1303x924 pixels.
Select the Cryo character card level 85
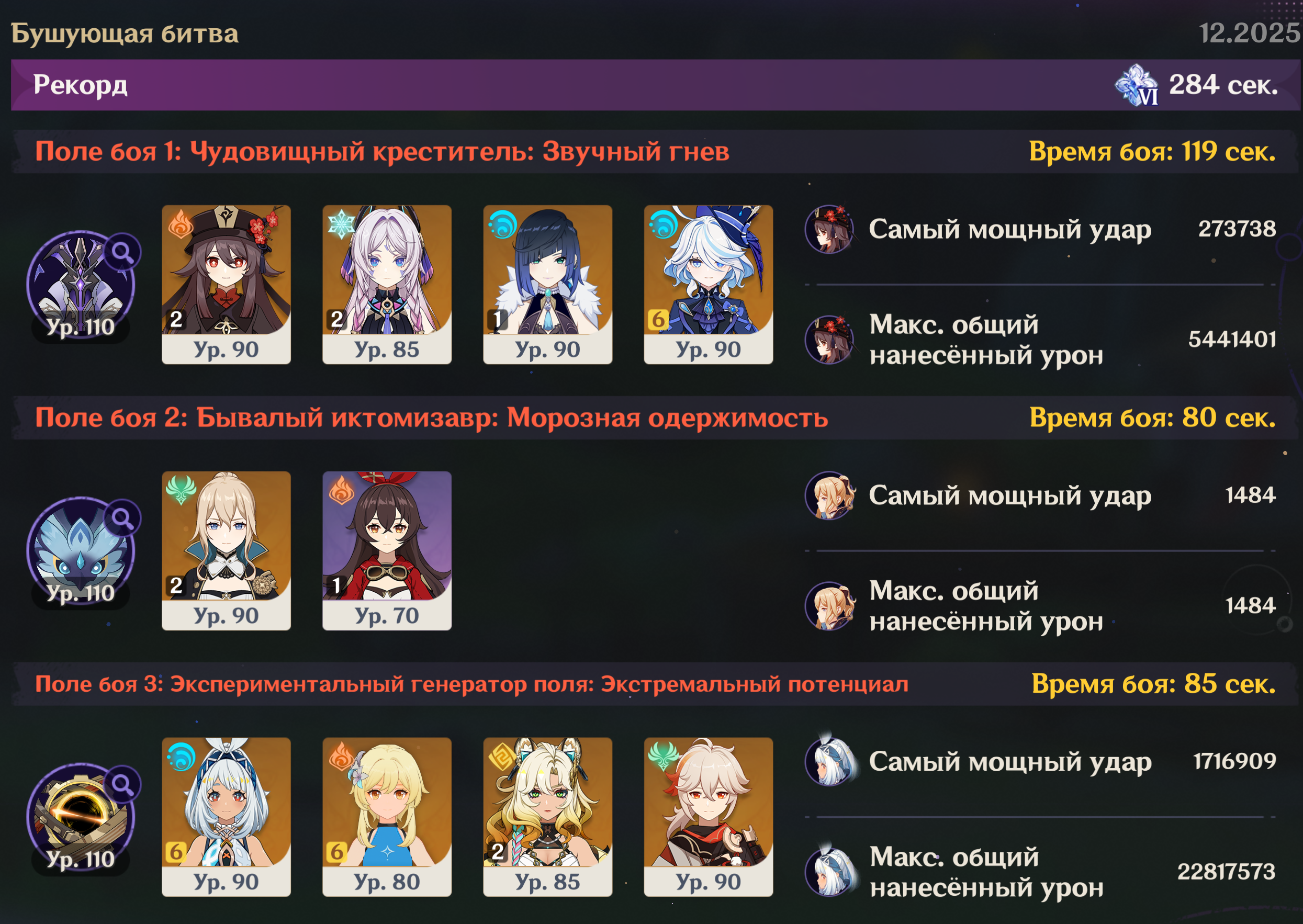point(387,285)
